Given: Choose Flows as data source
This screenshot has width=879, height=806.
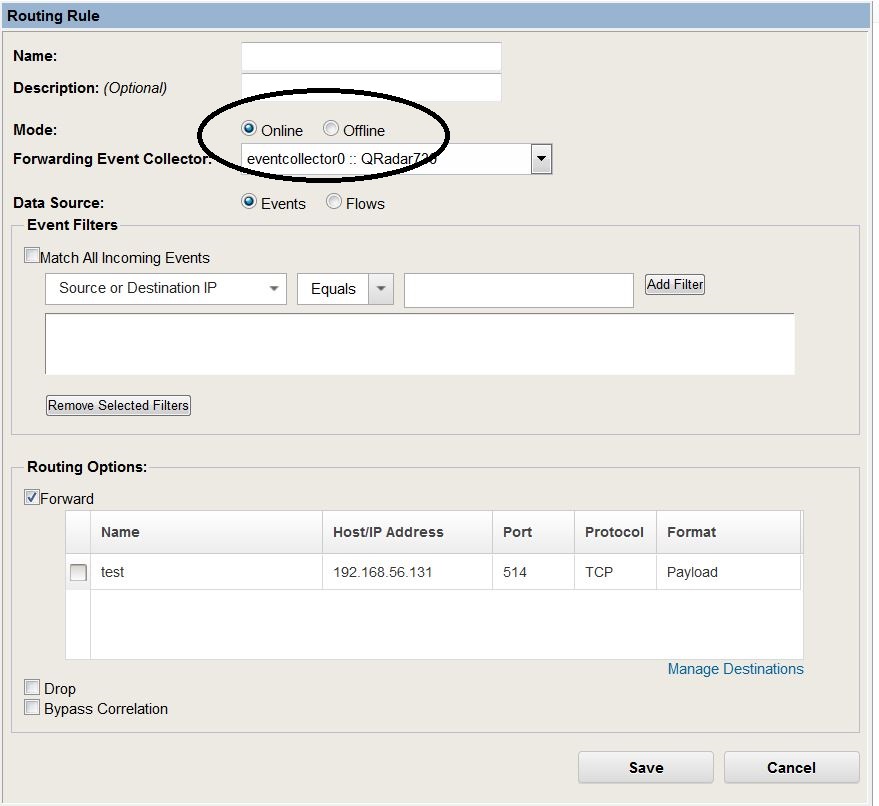Looking at the screenshot, I should pyautogui.click(x=334, y=201).
